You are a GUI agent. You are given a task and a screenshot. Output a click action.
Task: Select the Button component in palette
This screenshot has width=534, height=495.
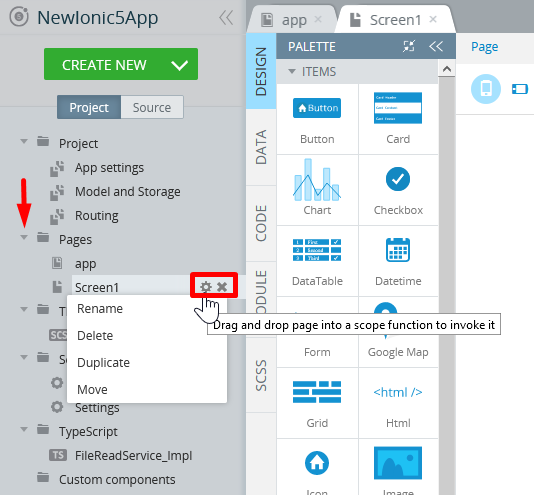click(x=317, y=119)
